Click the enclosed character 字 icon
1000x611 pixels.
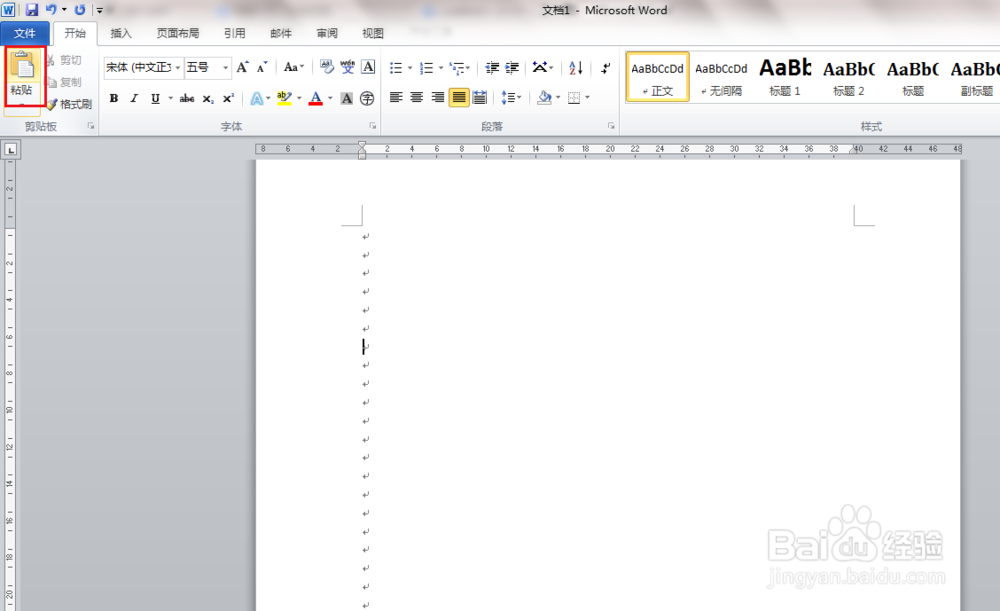pyautogui.click(x=367, y=98)
